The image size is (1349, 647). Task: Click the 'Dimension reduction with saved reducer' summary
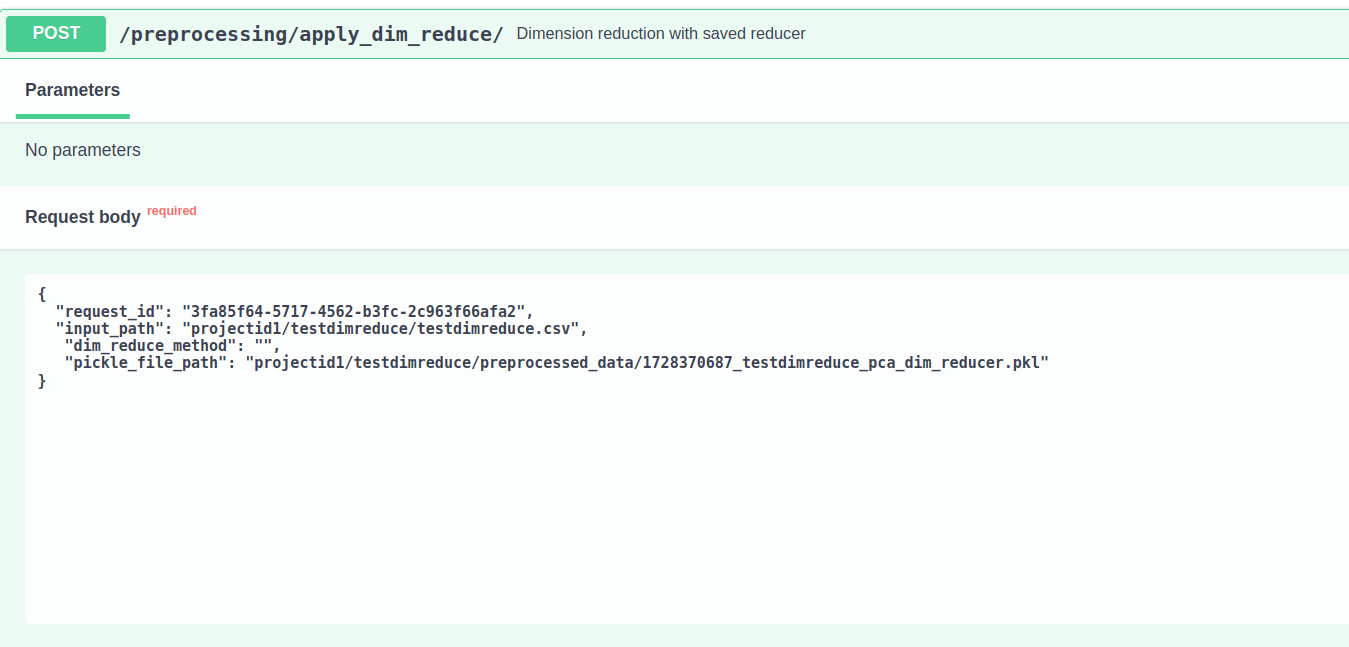point(660,34)
